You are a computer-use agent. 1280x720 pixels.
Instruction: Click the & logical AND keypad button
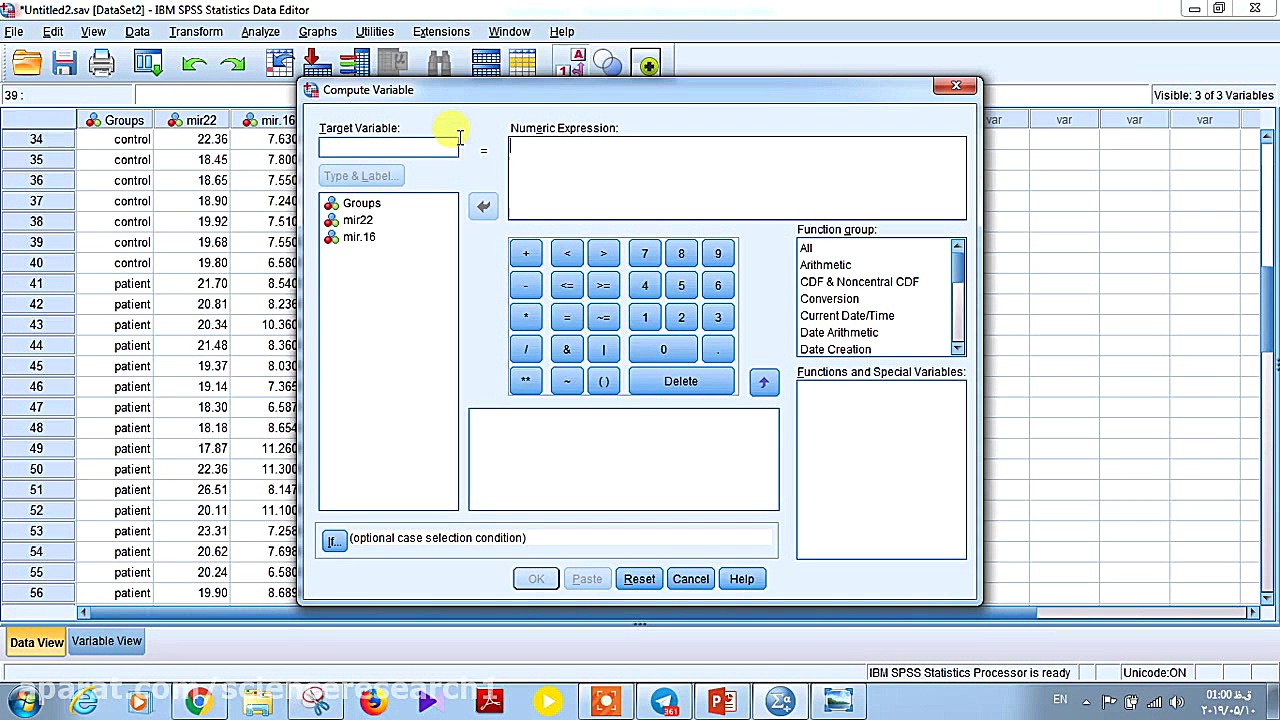click(567, 349)
